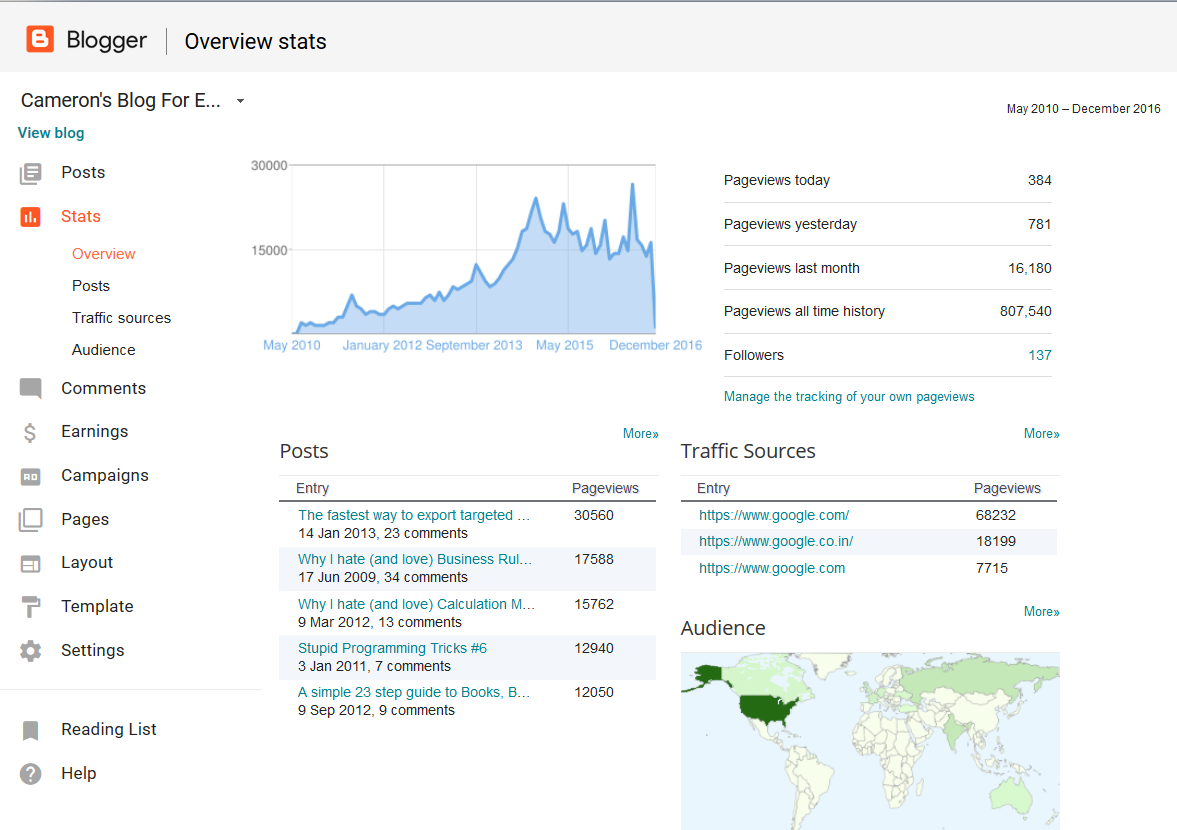Image resolution: width=1177 pixels, height=830 pixels.
Task: Open Campaigns in the sidebar
Action: [x=105, y=476]
